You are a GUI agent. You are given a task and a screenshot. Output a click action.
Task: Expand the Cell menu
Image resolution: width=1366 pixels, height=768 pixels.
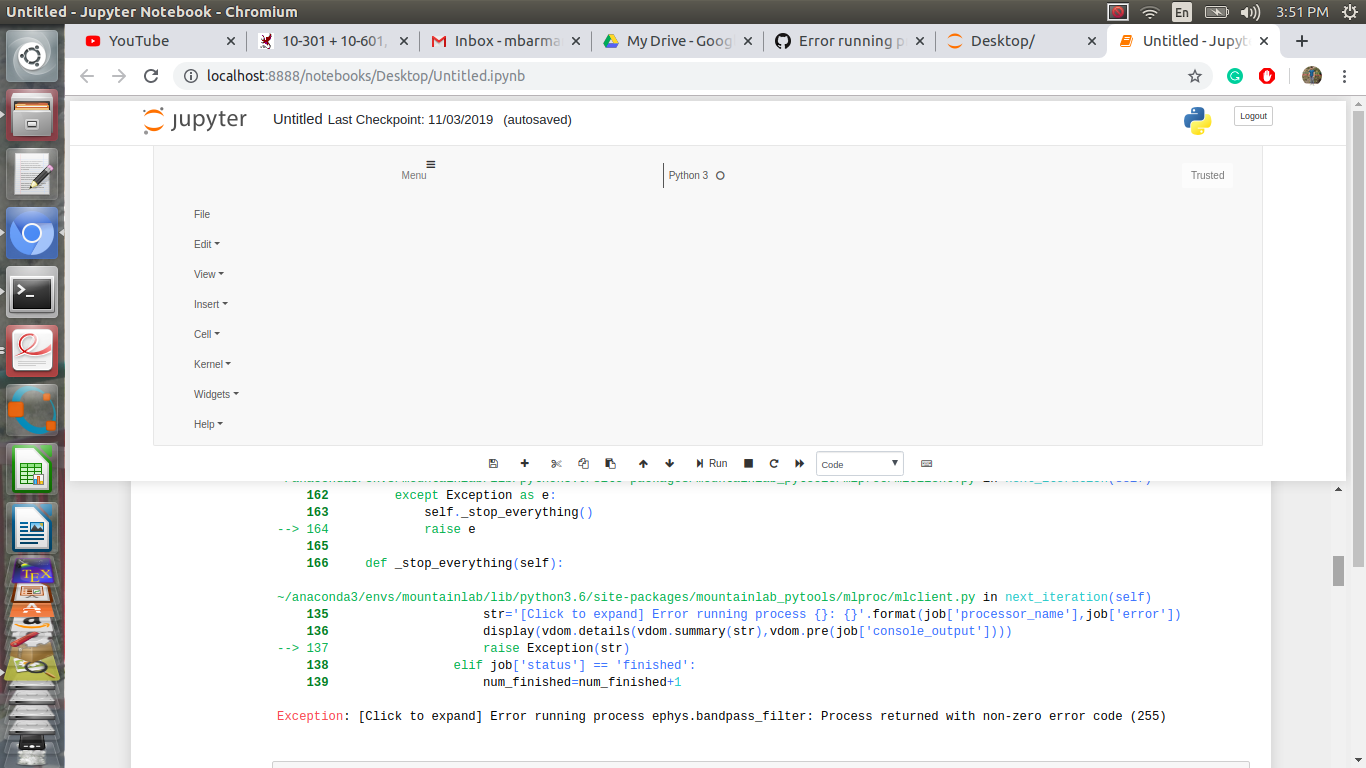(x=206, y=334)
